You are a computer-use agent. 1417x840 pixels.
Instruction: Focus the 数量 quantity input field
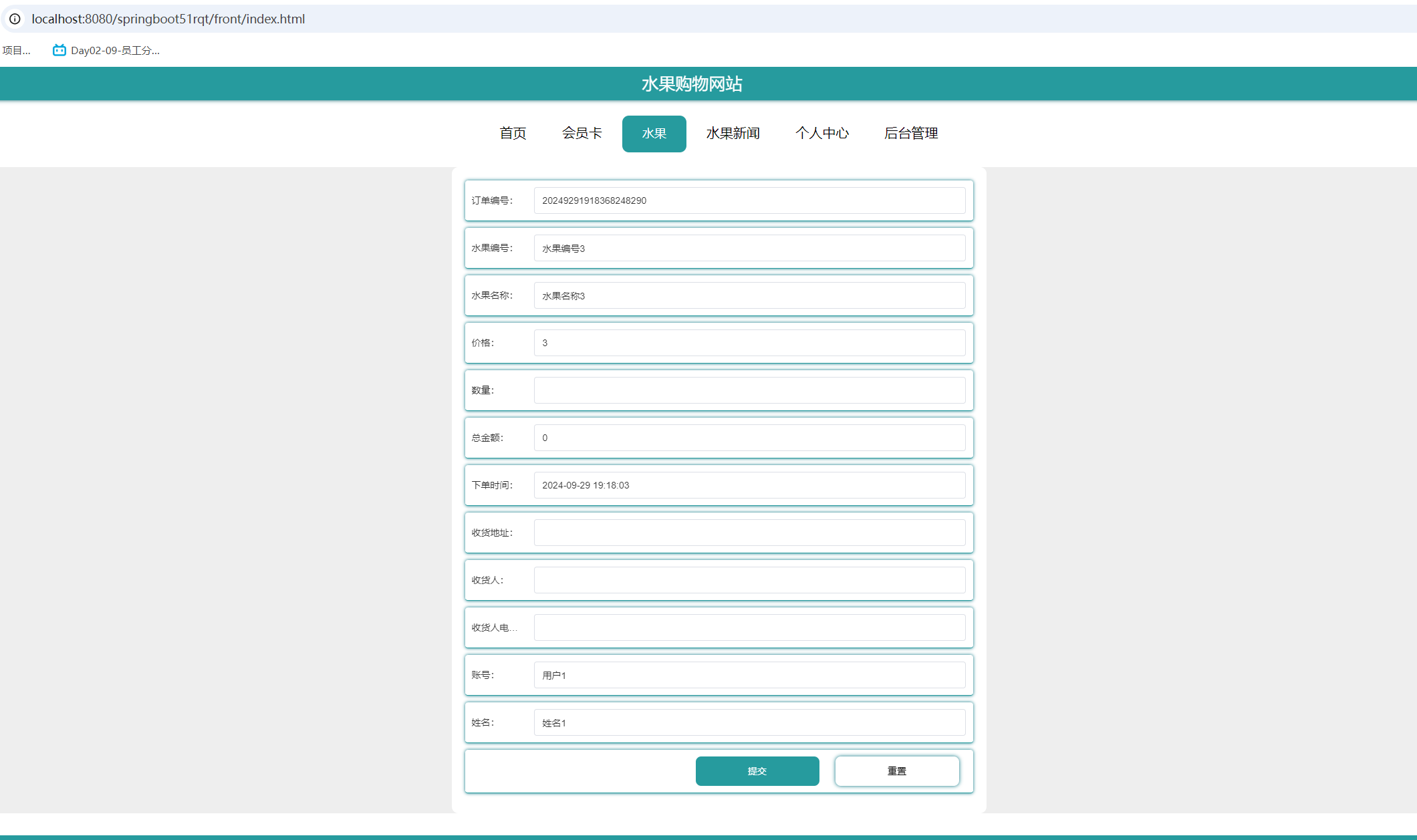tap(749, 390)
